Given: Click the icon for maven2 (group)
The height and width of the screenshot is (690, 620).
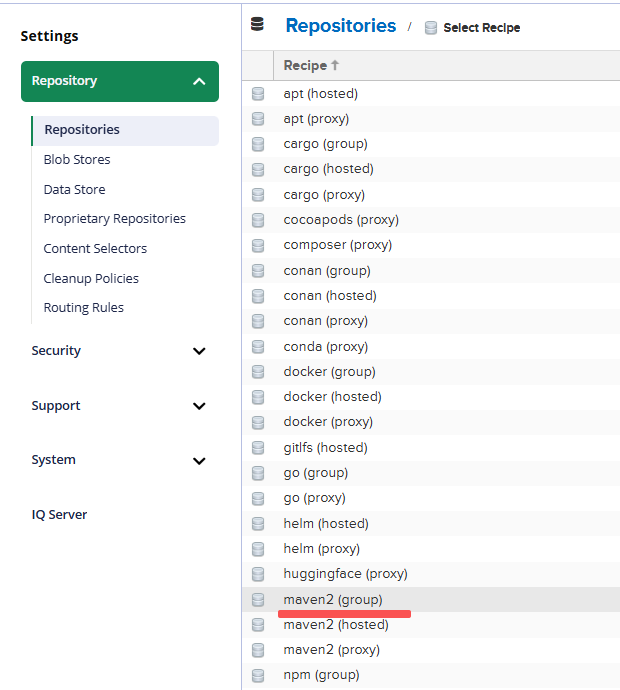Looking at the screenshot, I should pyautogui.click(x=258, y=599).
